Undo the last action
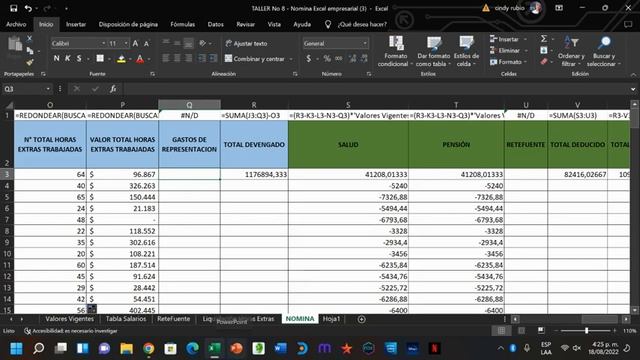640x360 pixels. coord(28,8)
